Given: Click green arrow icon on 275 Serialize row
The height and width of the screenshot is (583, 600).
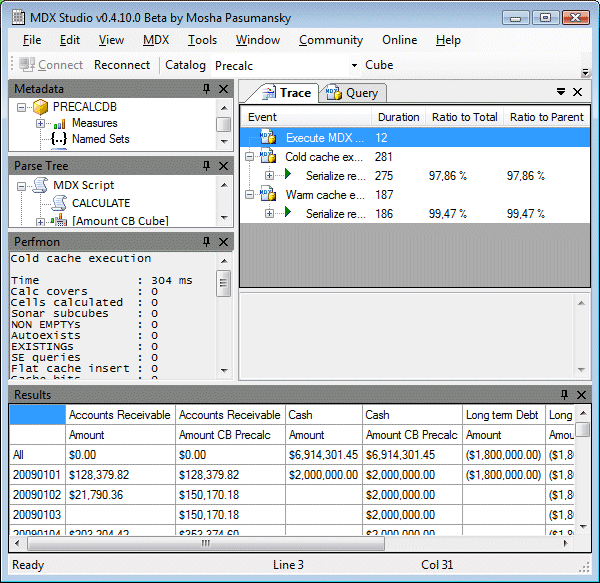Looking at the screenshot, I should tap(288, 174).
